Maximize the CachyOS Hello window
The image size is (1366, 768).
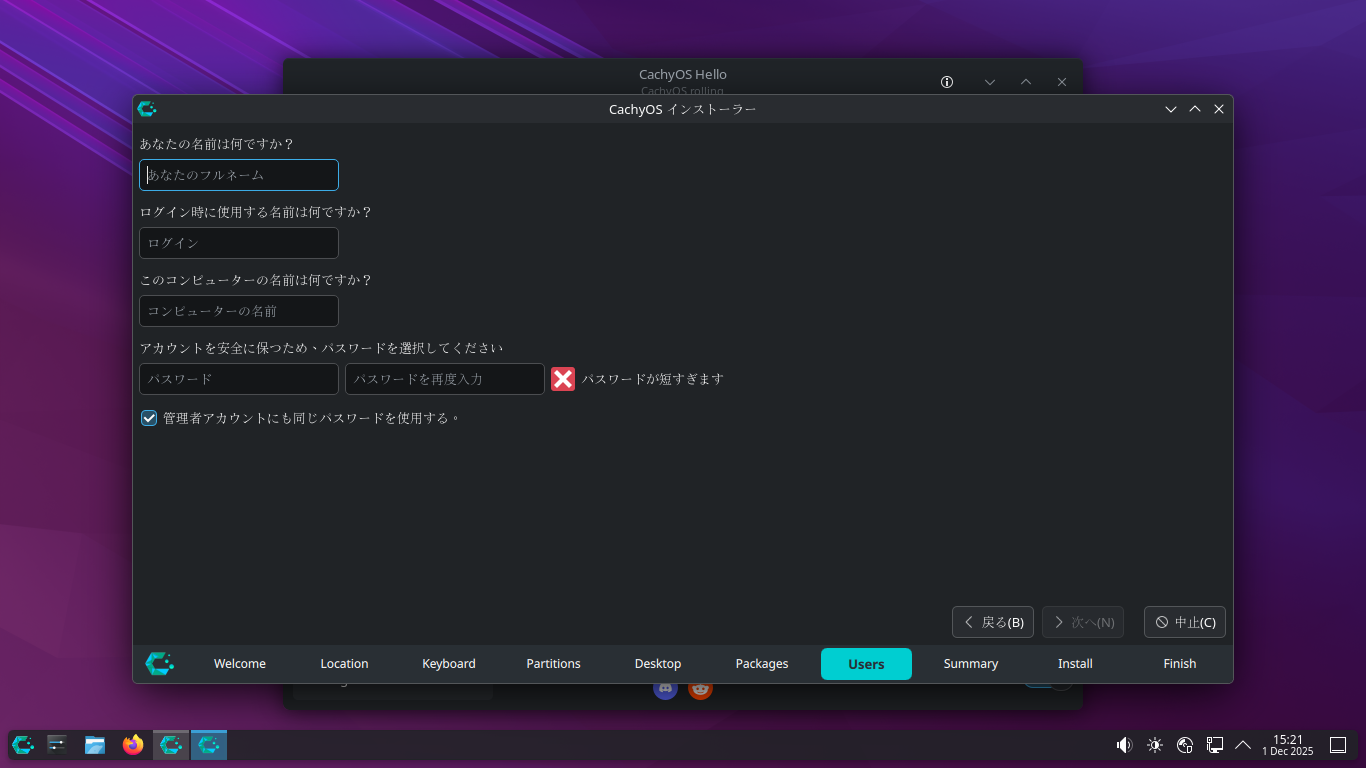pyautogui.click(x=1026, y=82)
